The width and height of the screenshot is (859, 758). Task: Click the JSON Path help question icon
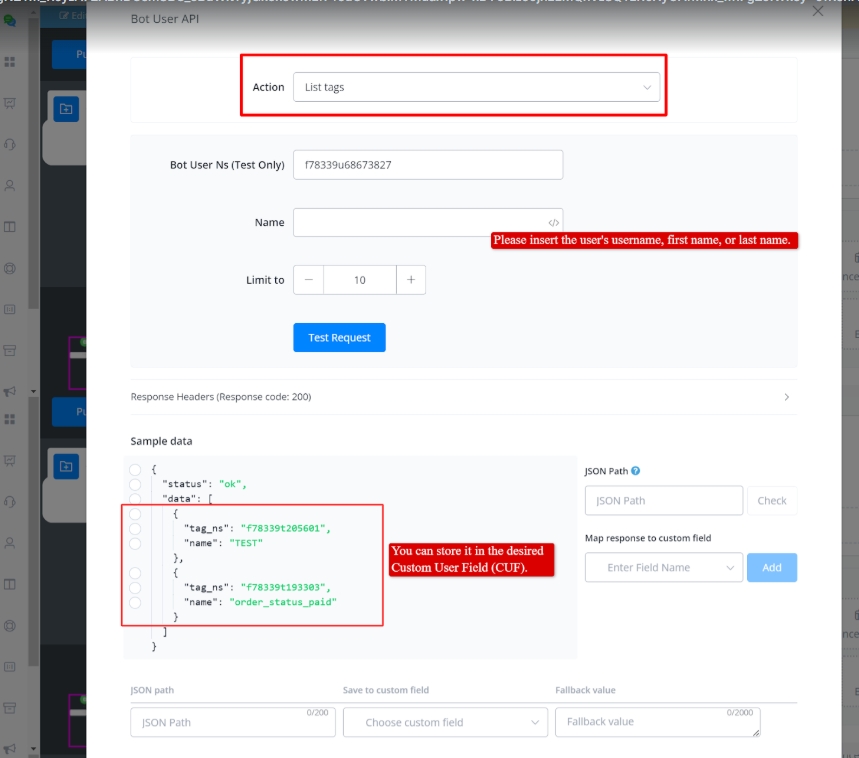pos(636,471)
